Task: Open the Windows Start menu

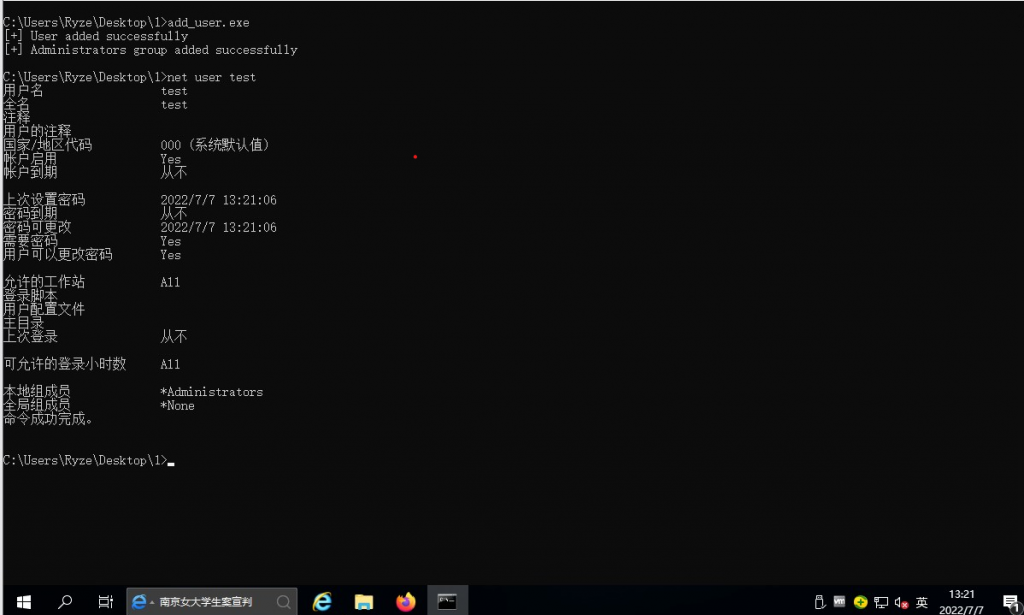Action: click(x=24, y=601)
